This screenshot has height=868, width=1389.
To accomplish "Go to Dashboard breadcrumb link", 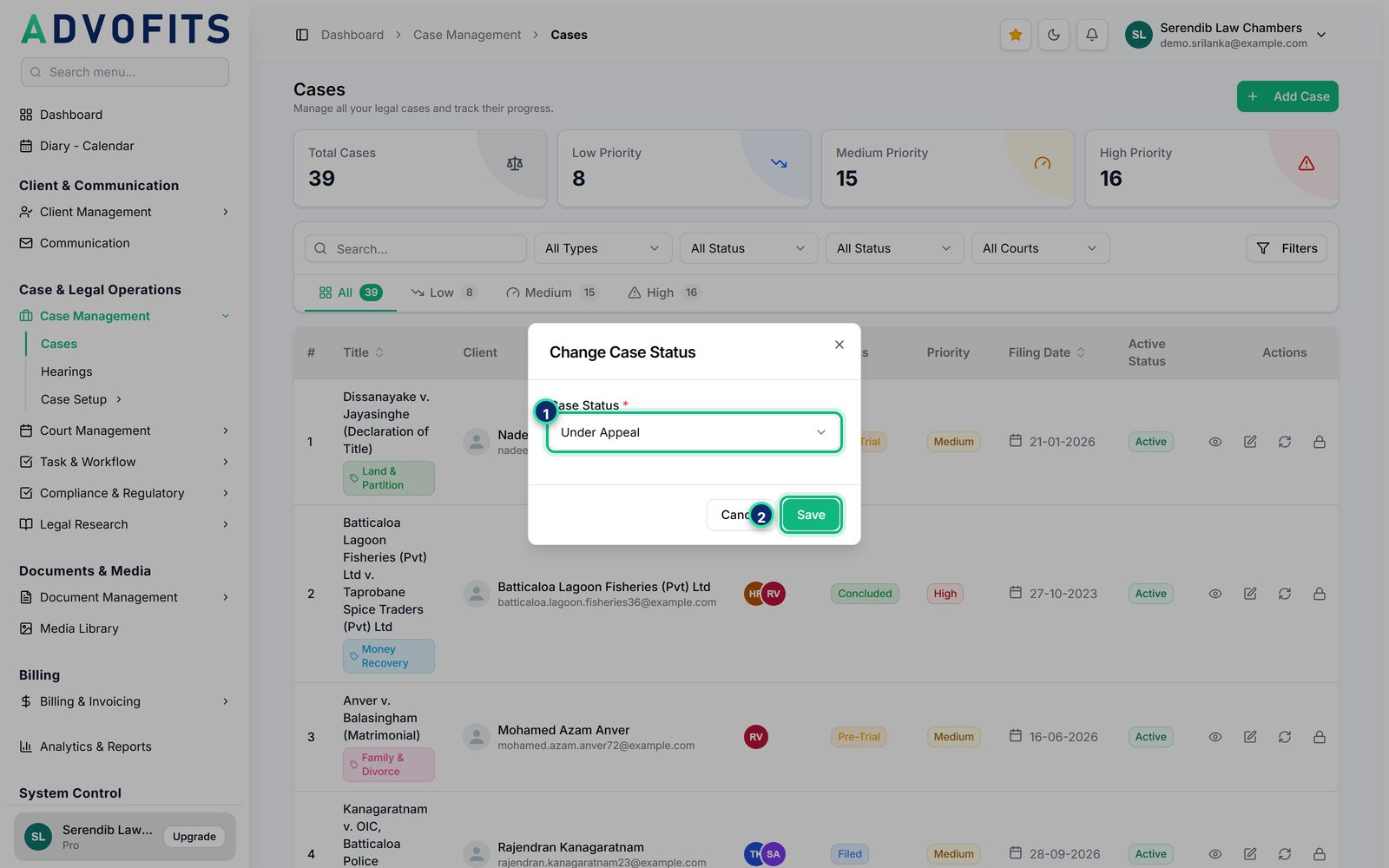I will (352, 35).
